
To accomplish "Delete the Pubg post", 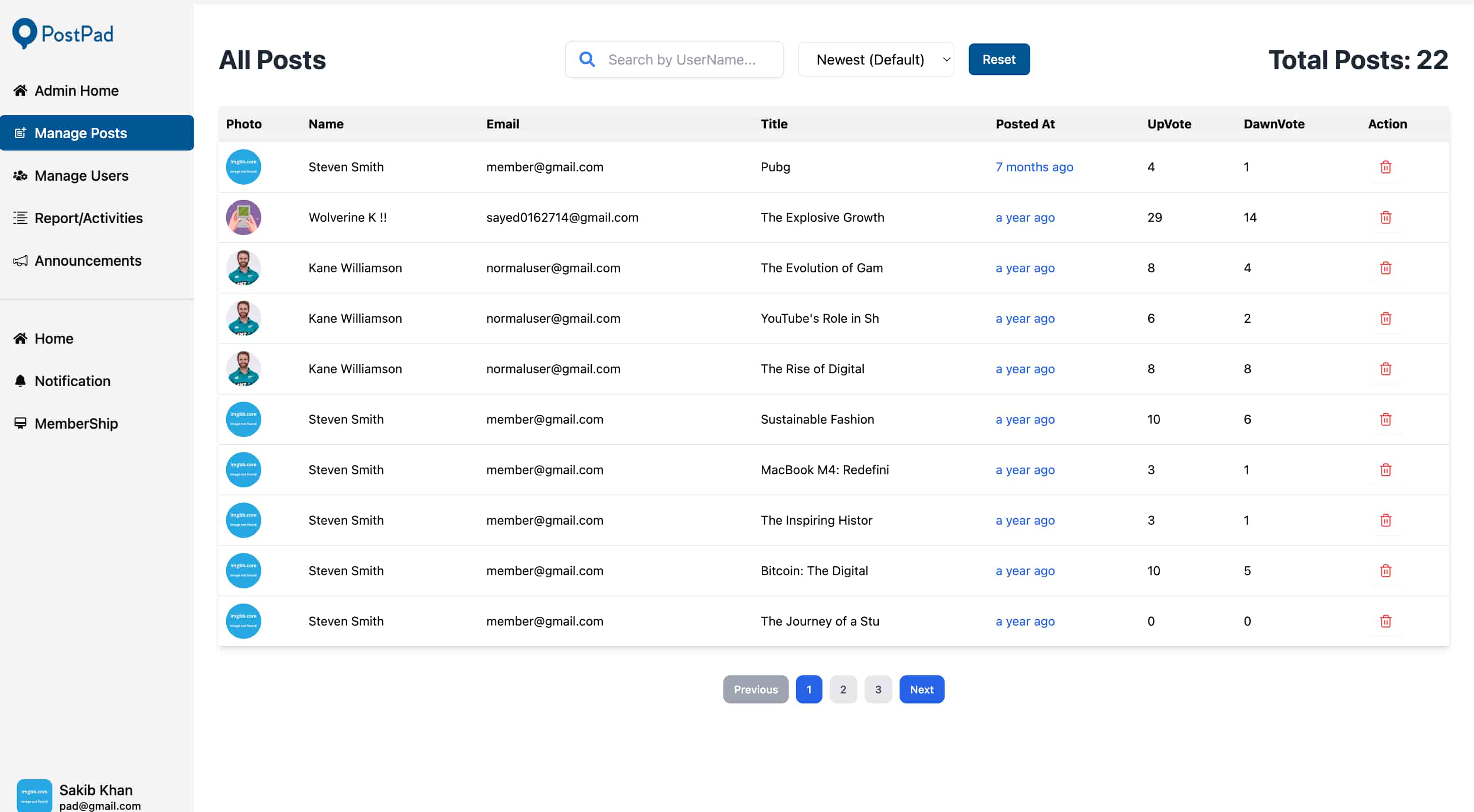I will [x=1385, y=167].
